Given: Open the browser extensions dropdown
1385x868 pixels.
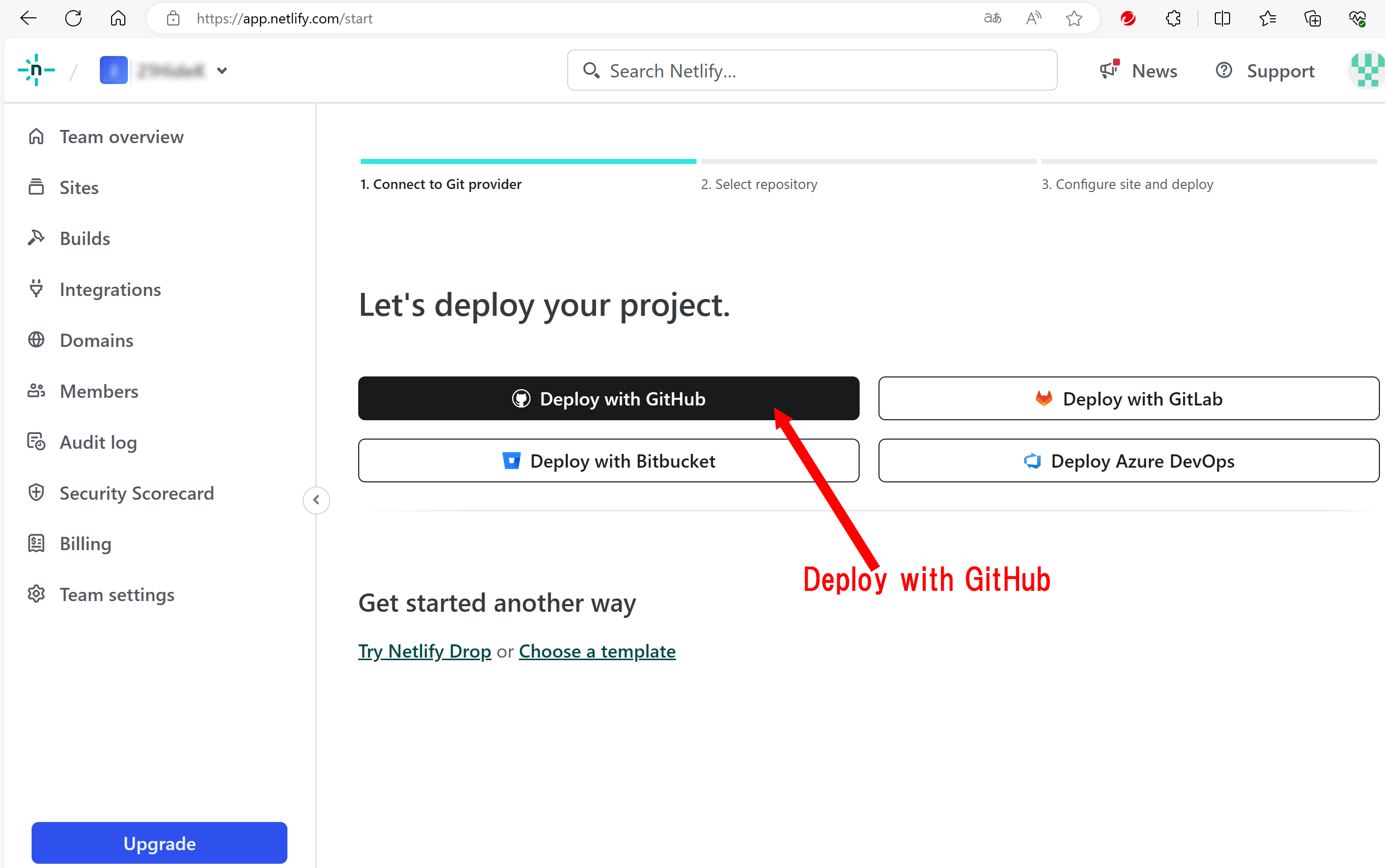Looking at the screenshot, I should 1173,18.
